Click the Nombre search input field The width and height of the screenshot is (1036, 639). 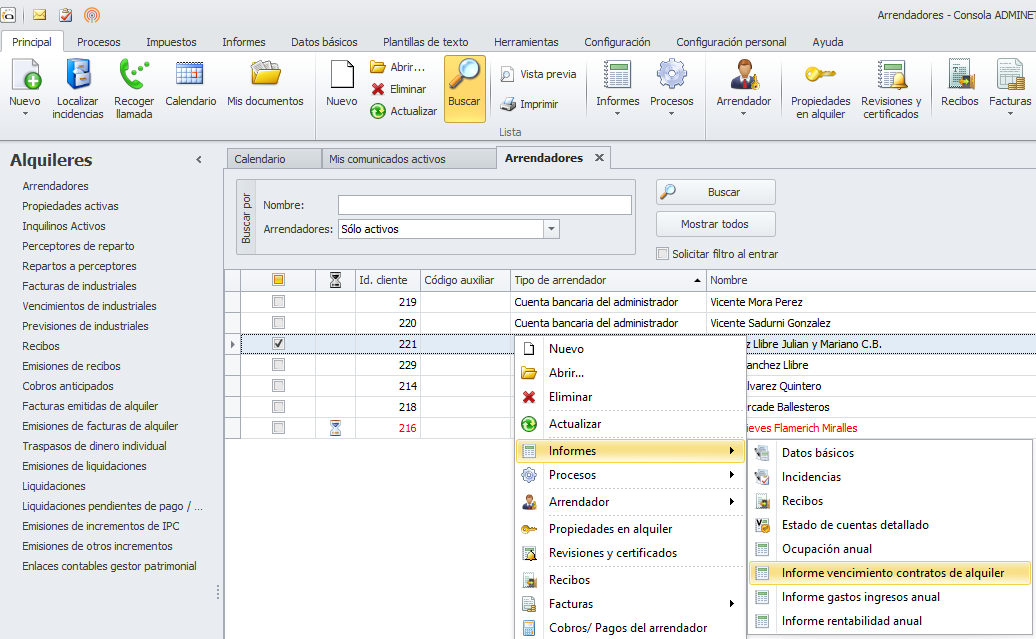[484, 205]
